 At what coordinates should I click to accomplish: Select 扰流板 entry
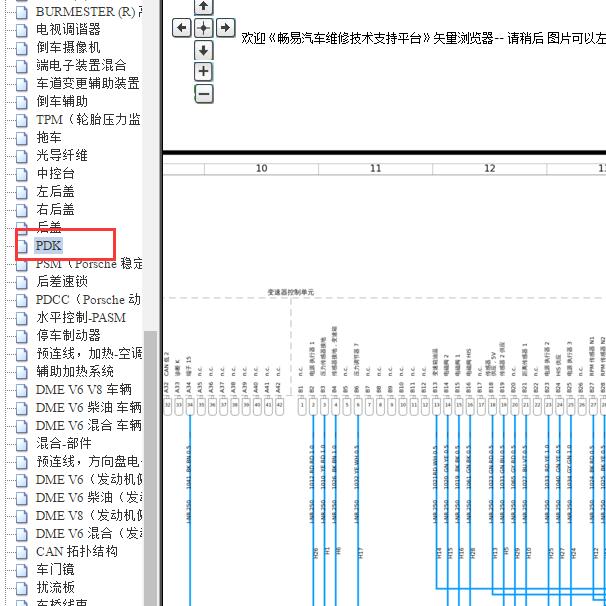coord(55,587)
